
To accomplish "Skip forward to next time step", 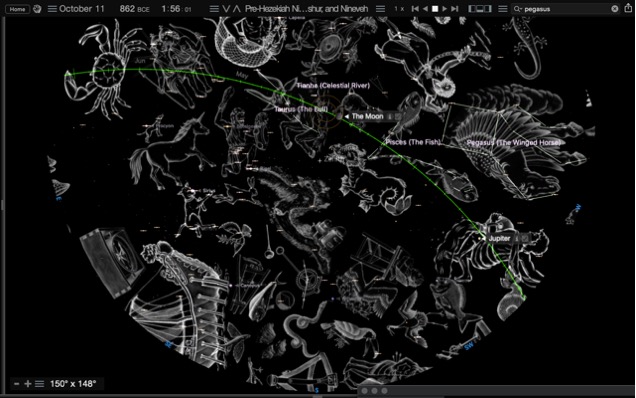I will click(x=455, y=9).
